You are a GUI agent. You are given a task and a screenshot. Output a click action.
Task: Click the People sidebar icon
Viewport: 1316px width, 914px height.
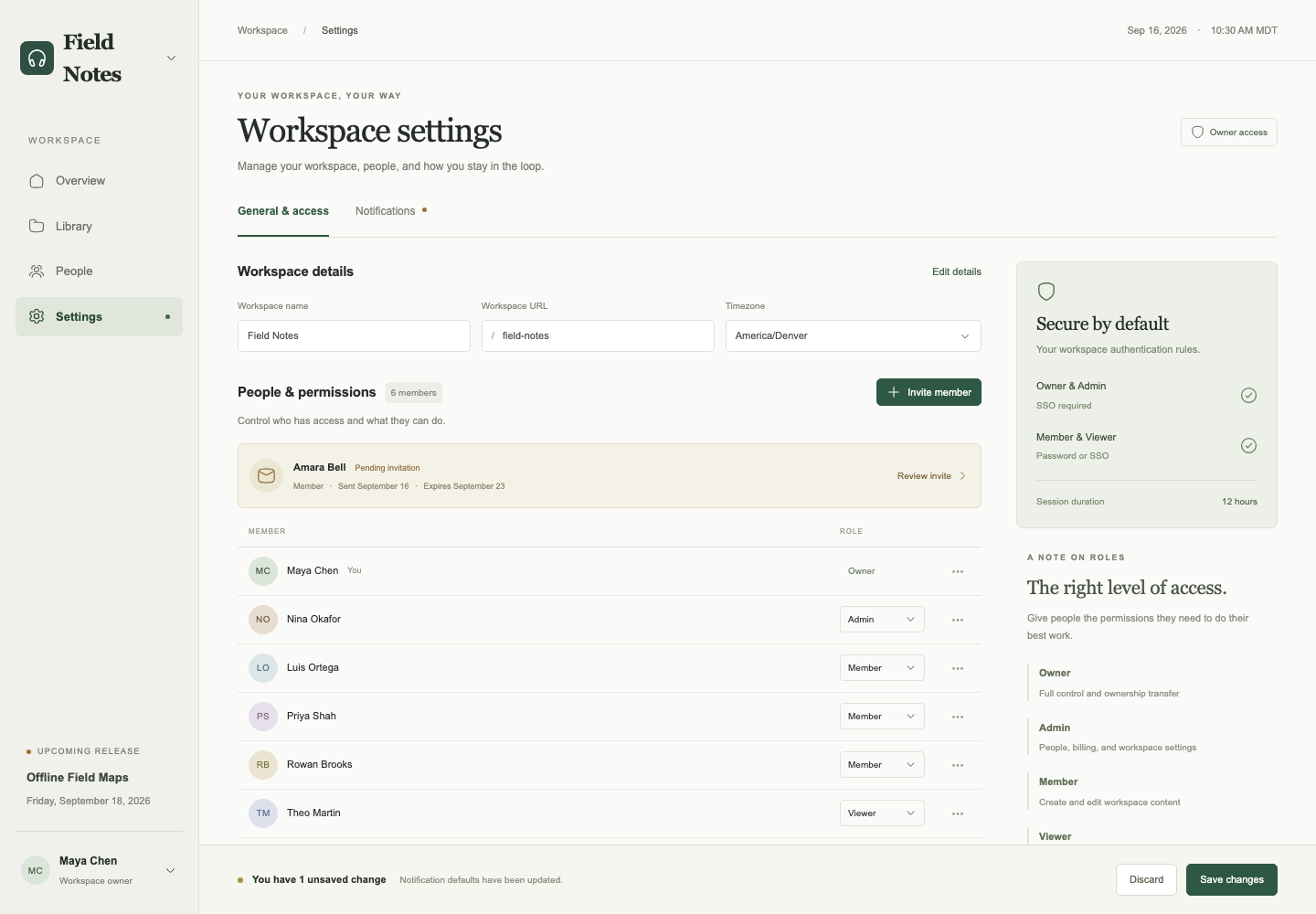tap(37, 271)
